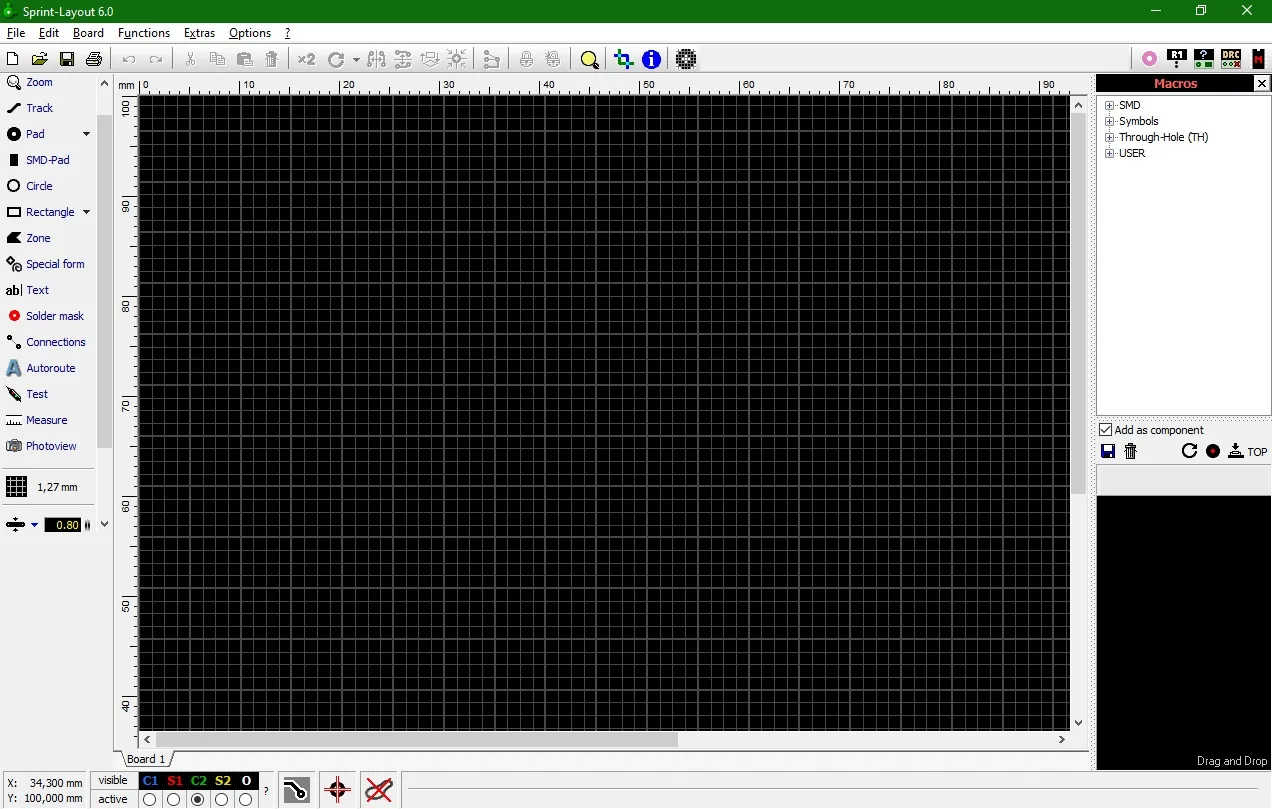The width and height of the screenshot is (1272, 809).
Task: Click the Duplicate x2 icon
Action: click(x=306, y=60)
